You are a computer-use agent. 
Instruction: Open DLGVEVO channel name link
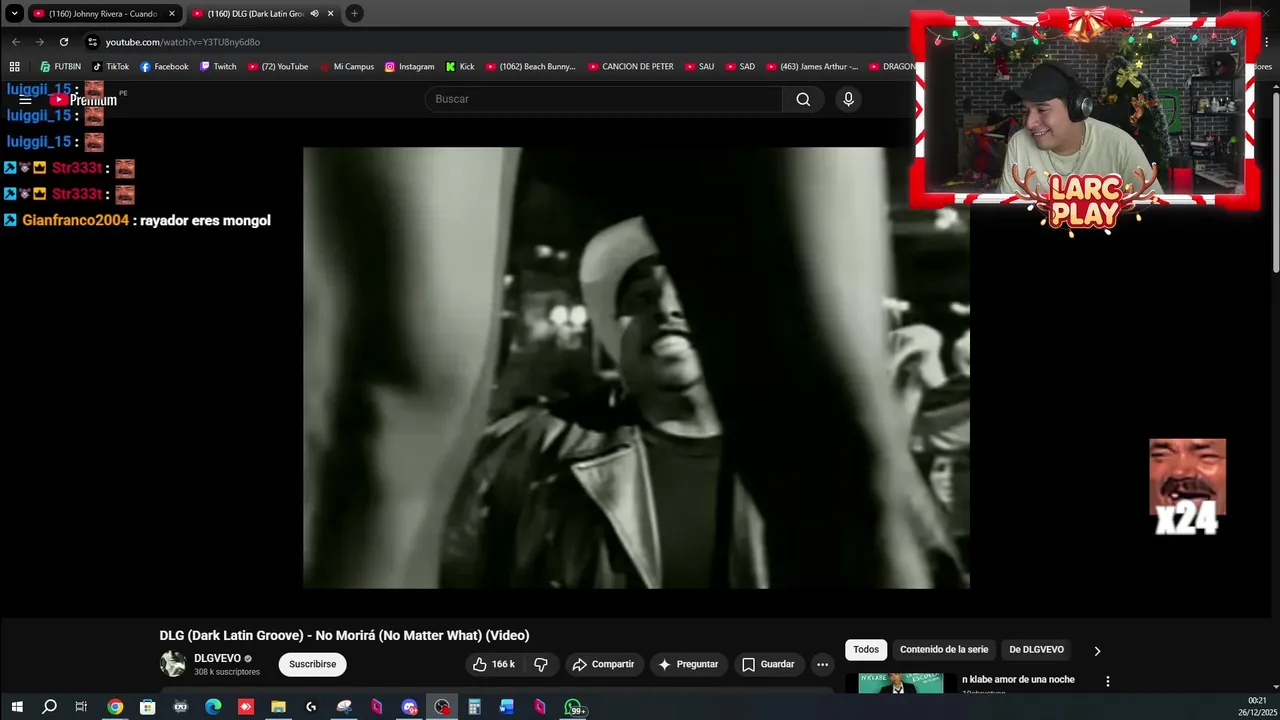pyautogui.click(x=217, y=658)
